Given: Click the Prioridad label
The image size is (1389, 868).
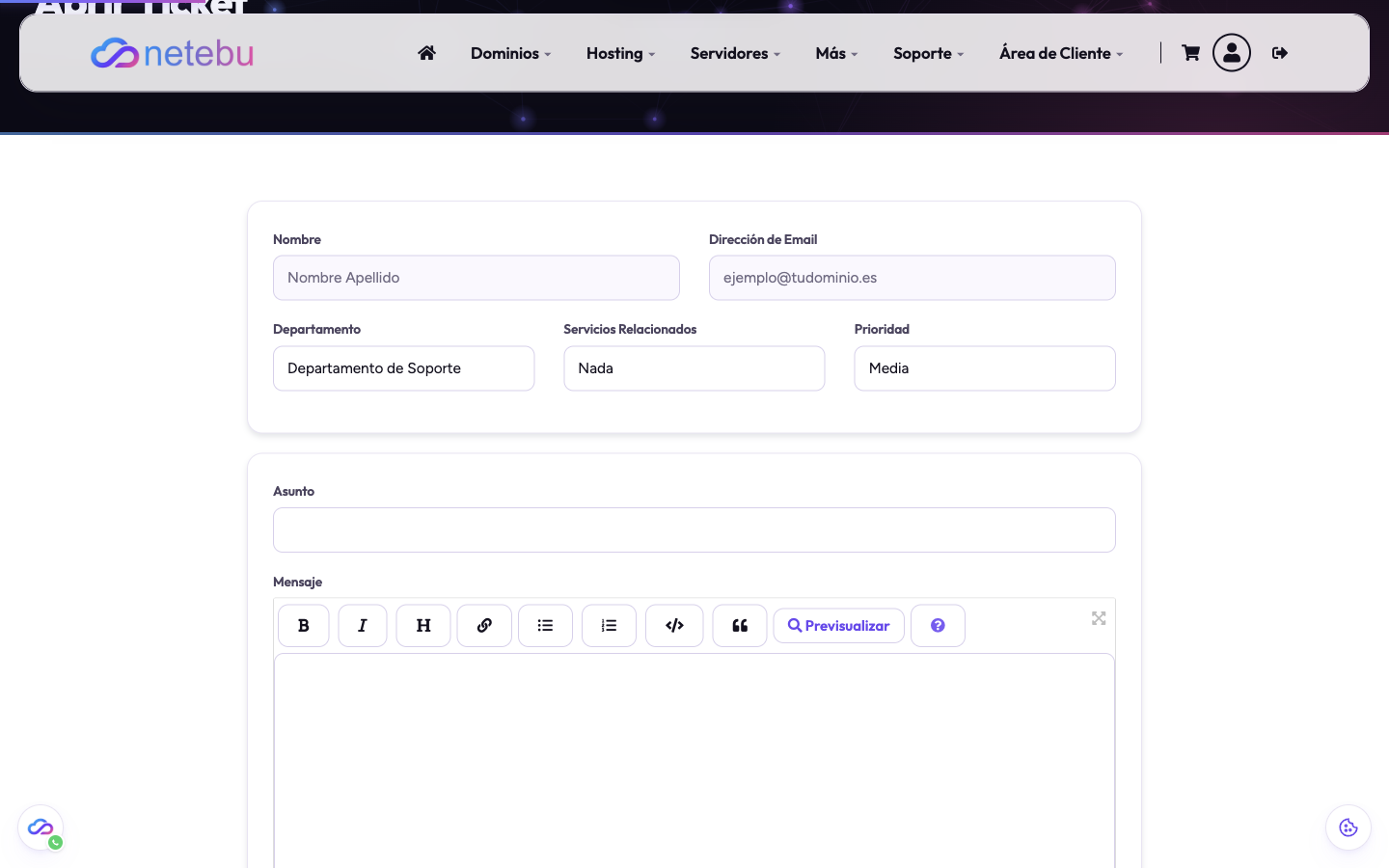Looking at the screenshot, I should pyautogui.click(x=882, y=329).
